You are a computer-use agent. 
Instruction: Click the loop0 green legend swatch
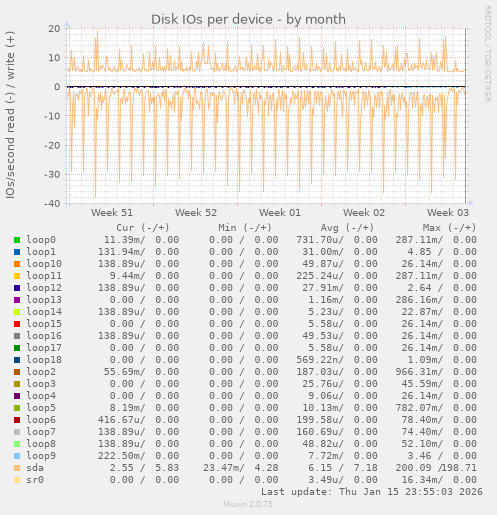tap(17, 240)
